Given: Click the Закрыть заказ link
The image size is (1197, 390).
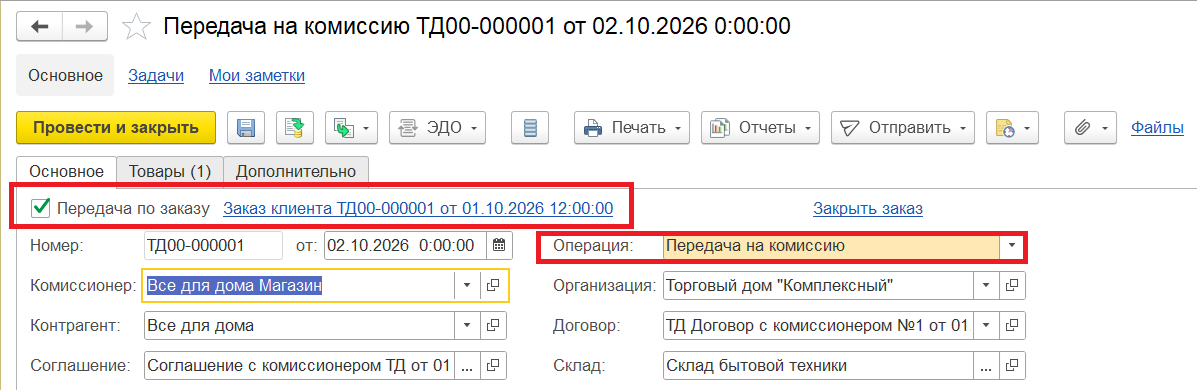Looking at the screenshot, I should tap(868, 208).
